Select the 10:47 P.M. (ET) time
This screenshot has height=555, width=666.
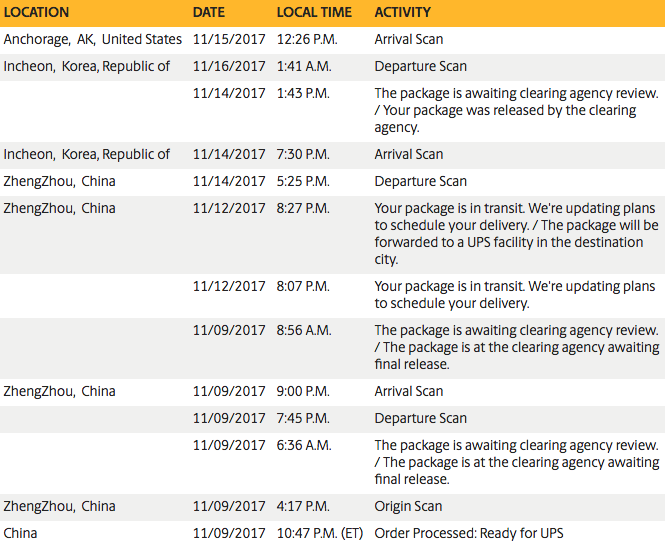[x=320, y=534]
